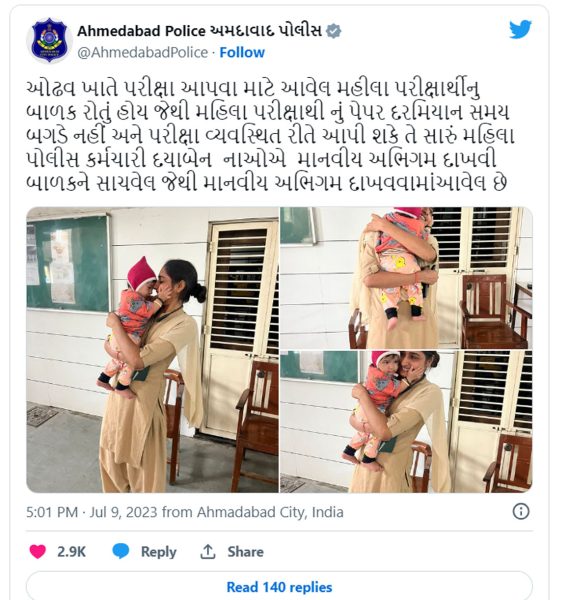The height and width of the screenshot is (600, 569).
Task: Open the top-right photo of baby
Action: [x=406, y=278]
